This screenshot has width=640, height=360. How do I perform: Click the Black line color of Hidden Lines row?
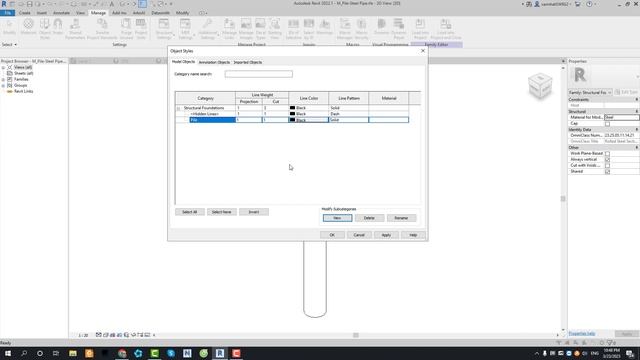pos(309,114)
